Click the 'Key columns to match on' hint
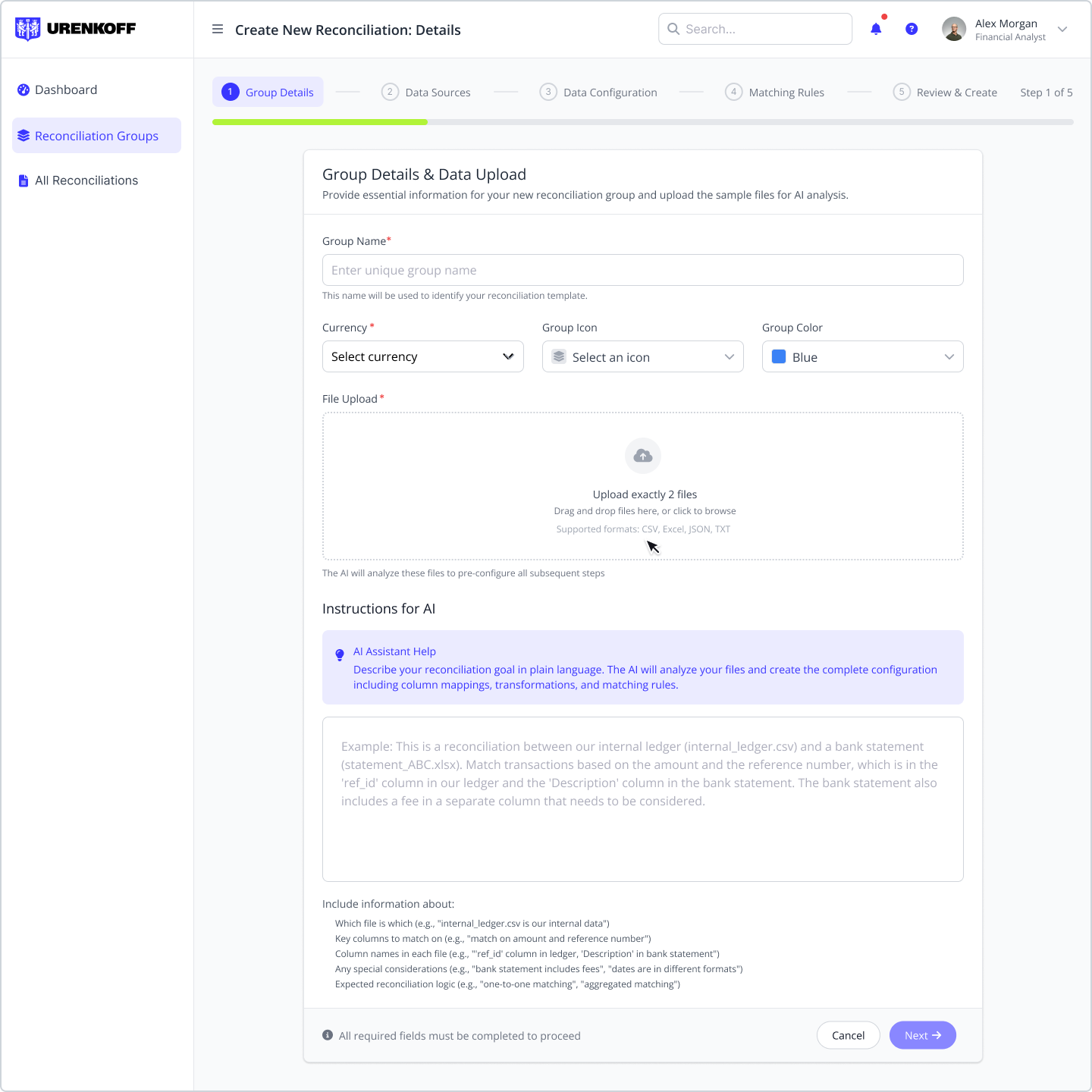Screen dimensions: 1092x1092 coord(493,939)
